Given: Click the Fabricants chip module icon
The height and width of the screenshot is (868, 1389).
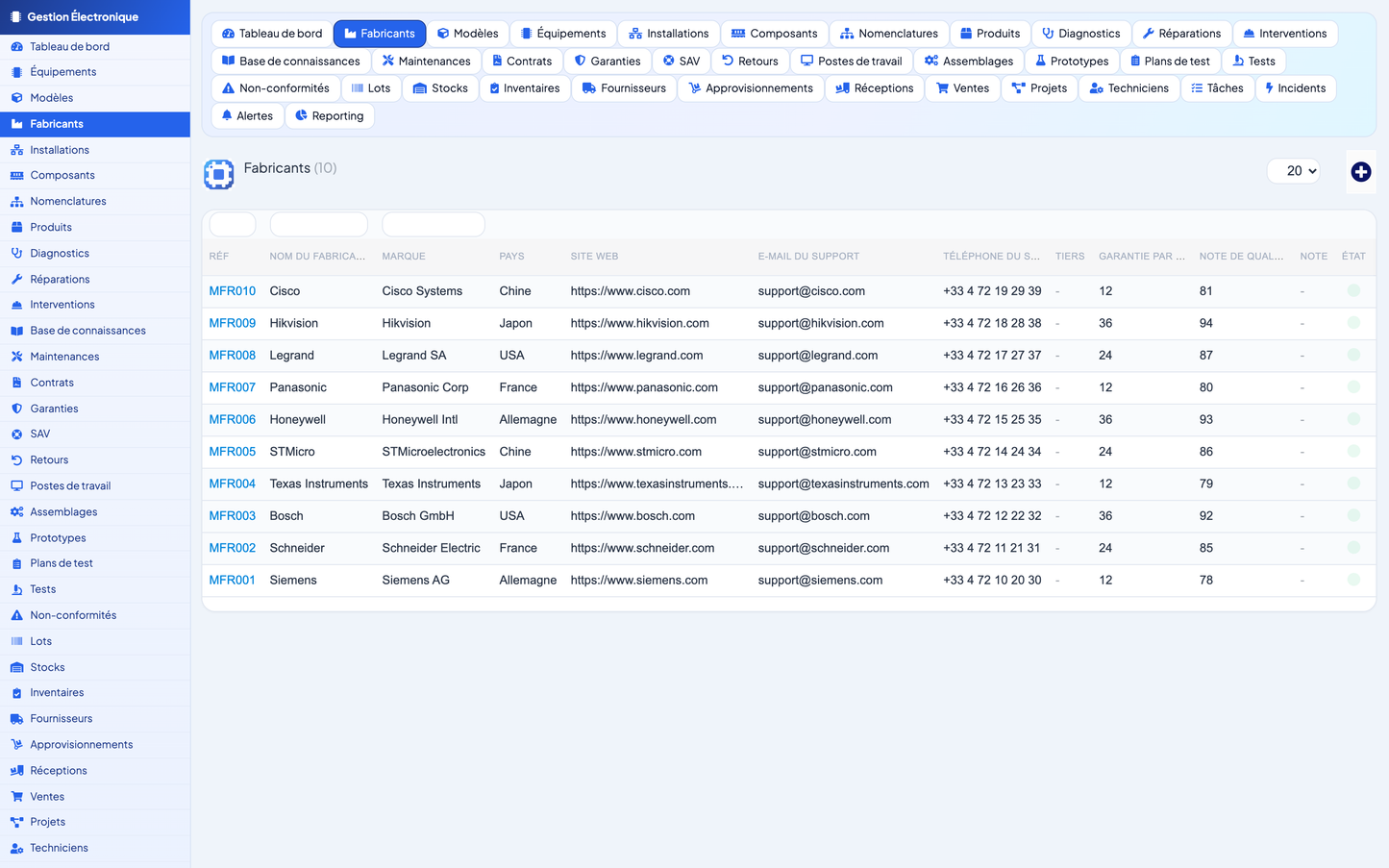Looking at the screenshot, I should click(x=219, y=174).
